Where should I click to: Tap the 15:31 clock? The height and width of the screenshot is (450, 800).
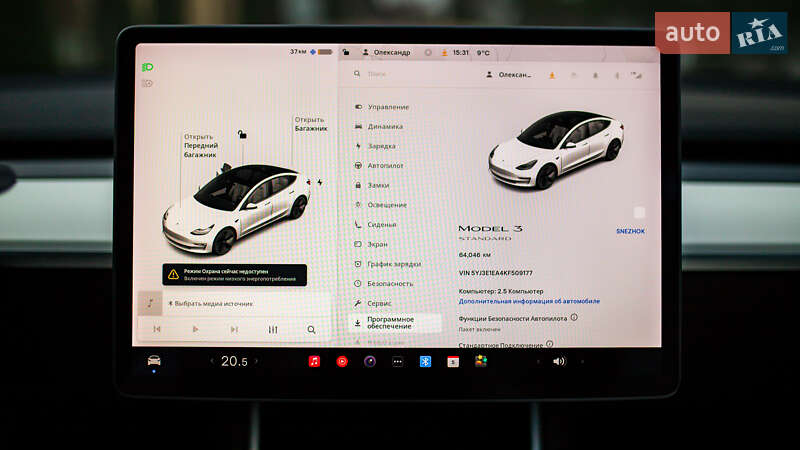tap(460, 53)
